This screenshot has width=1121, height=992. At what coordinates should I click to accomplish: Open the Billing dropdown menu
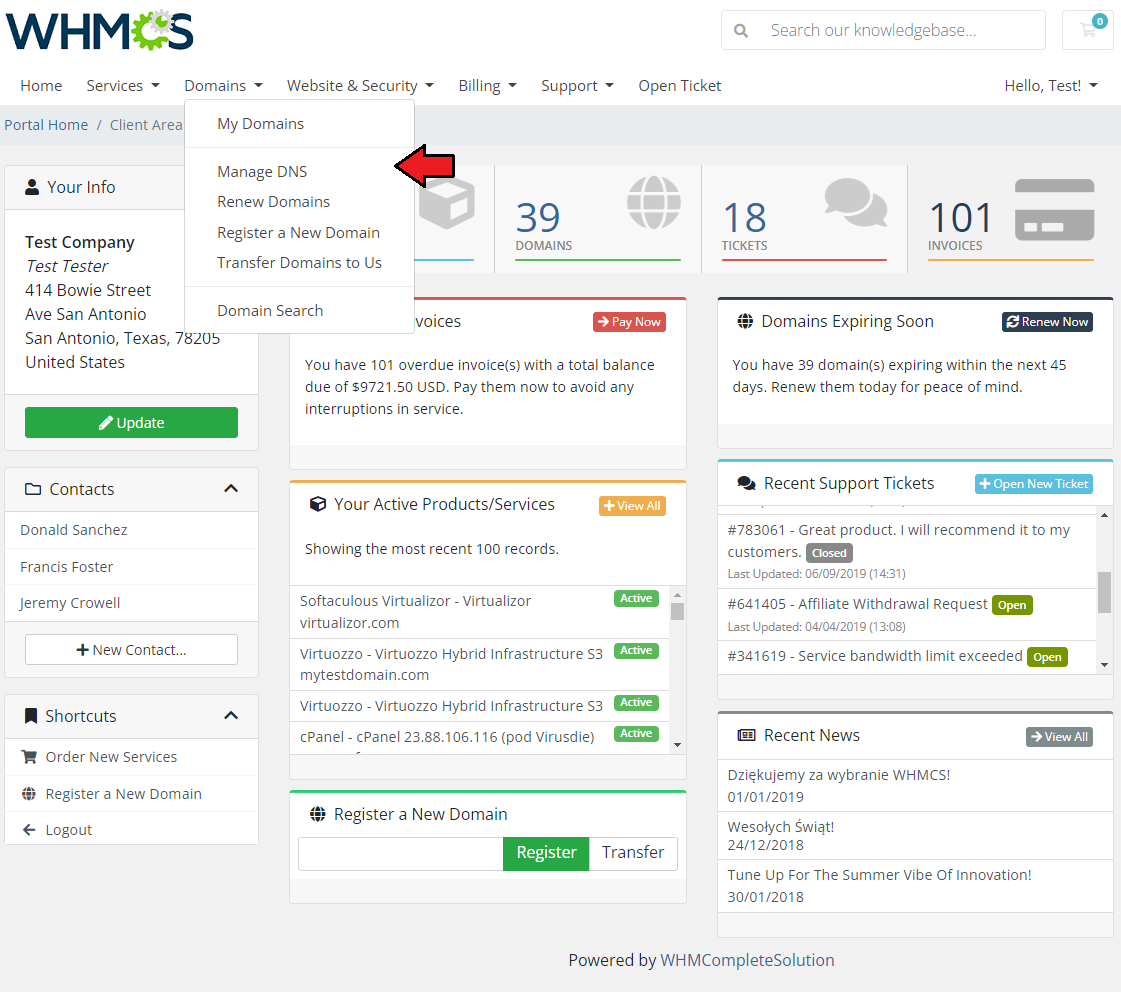click(488, 86)
